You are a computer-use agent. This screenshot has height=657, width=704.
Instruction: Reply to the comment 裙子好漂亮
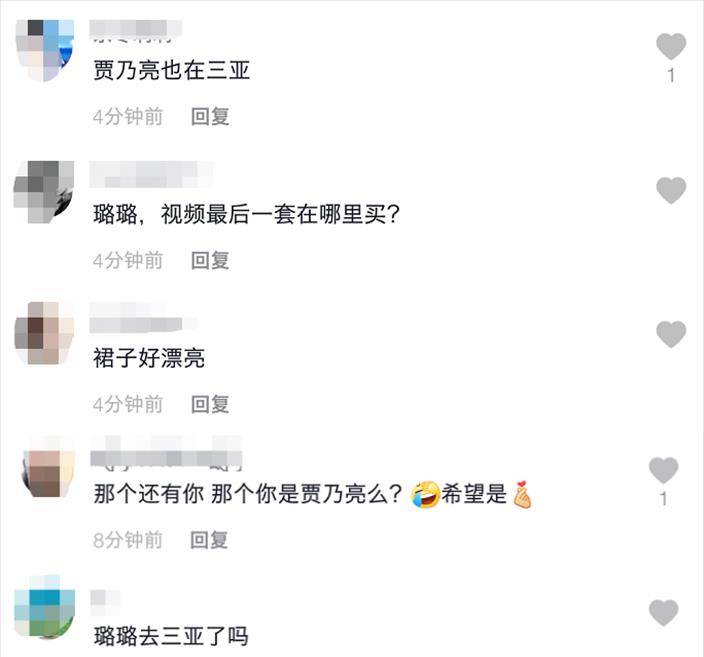click(x=210, y=405)
